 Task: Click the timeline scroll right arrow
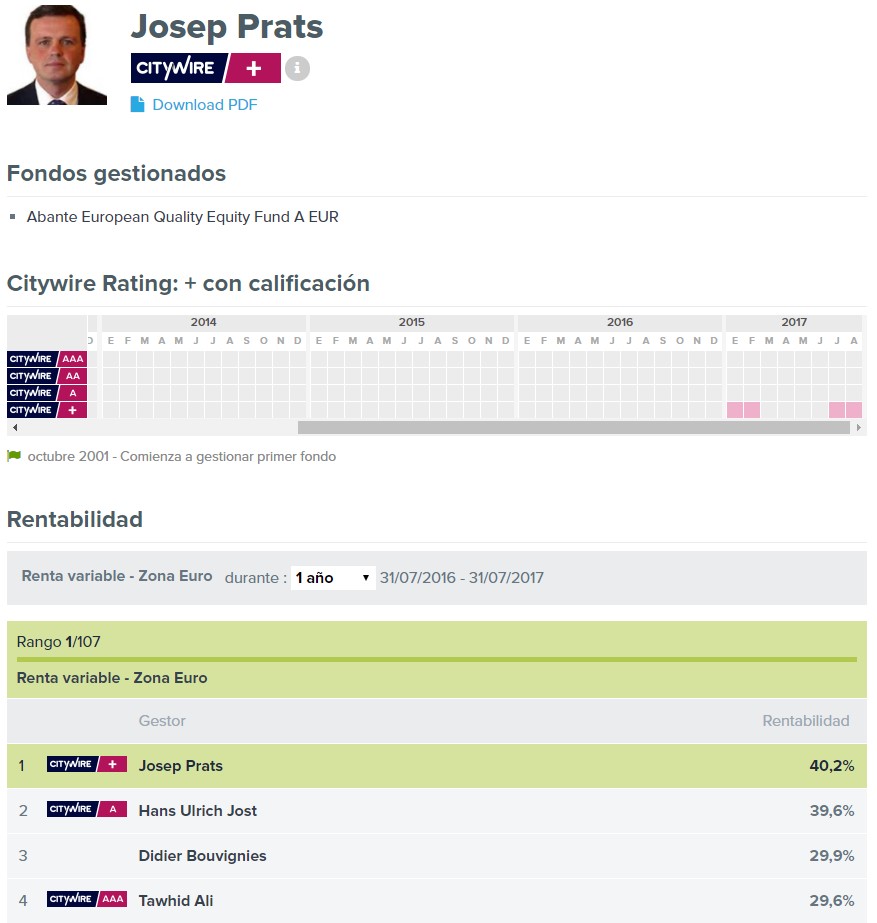coord(859,427)
